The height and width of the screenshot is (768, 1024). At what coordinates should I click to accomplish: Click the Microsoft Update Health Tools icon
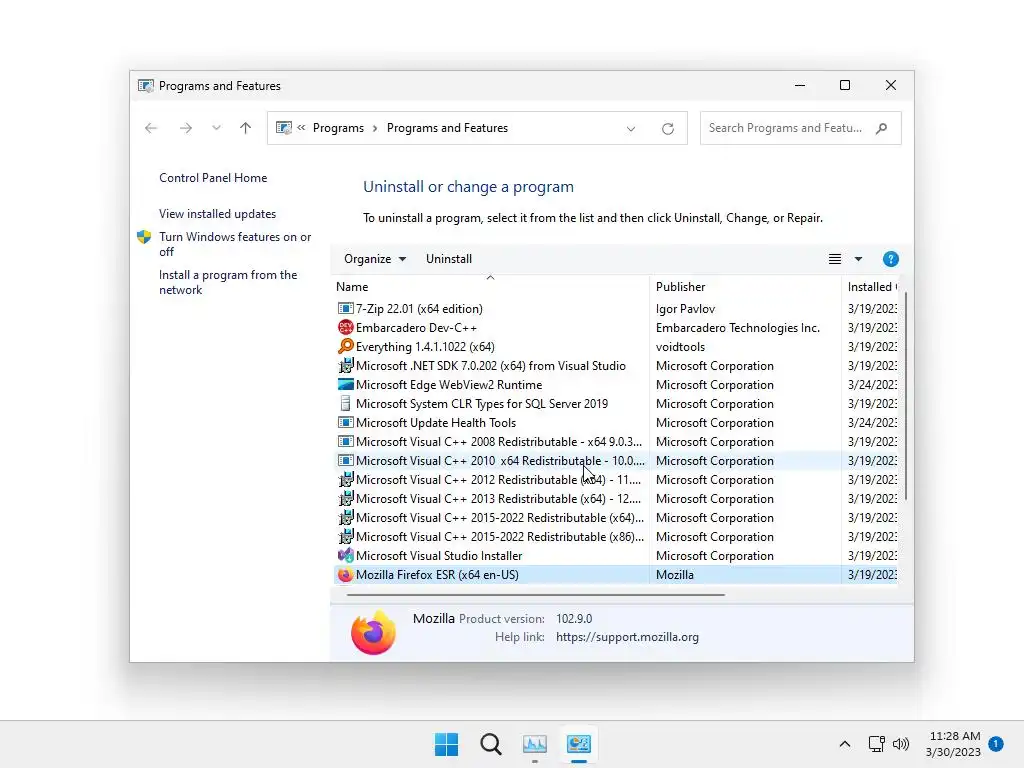(345, 422)
